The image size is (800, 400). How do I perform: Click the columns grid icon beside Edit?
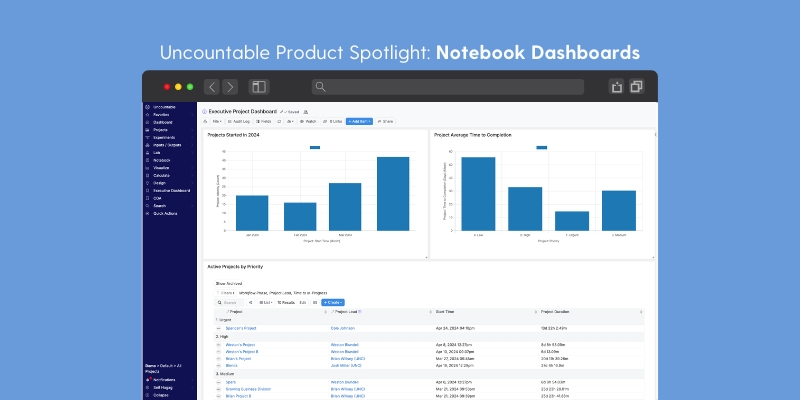[x=315, y=303]
